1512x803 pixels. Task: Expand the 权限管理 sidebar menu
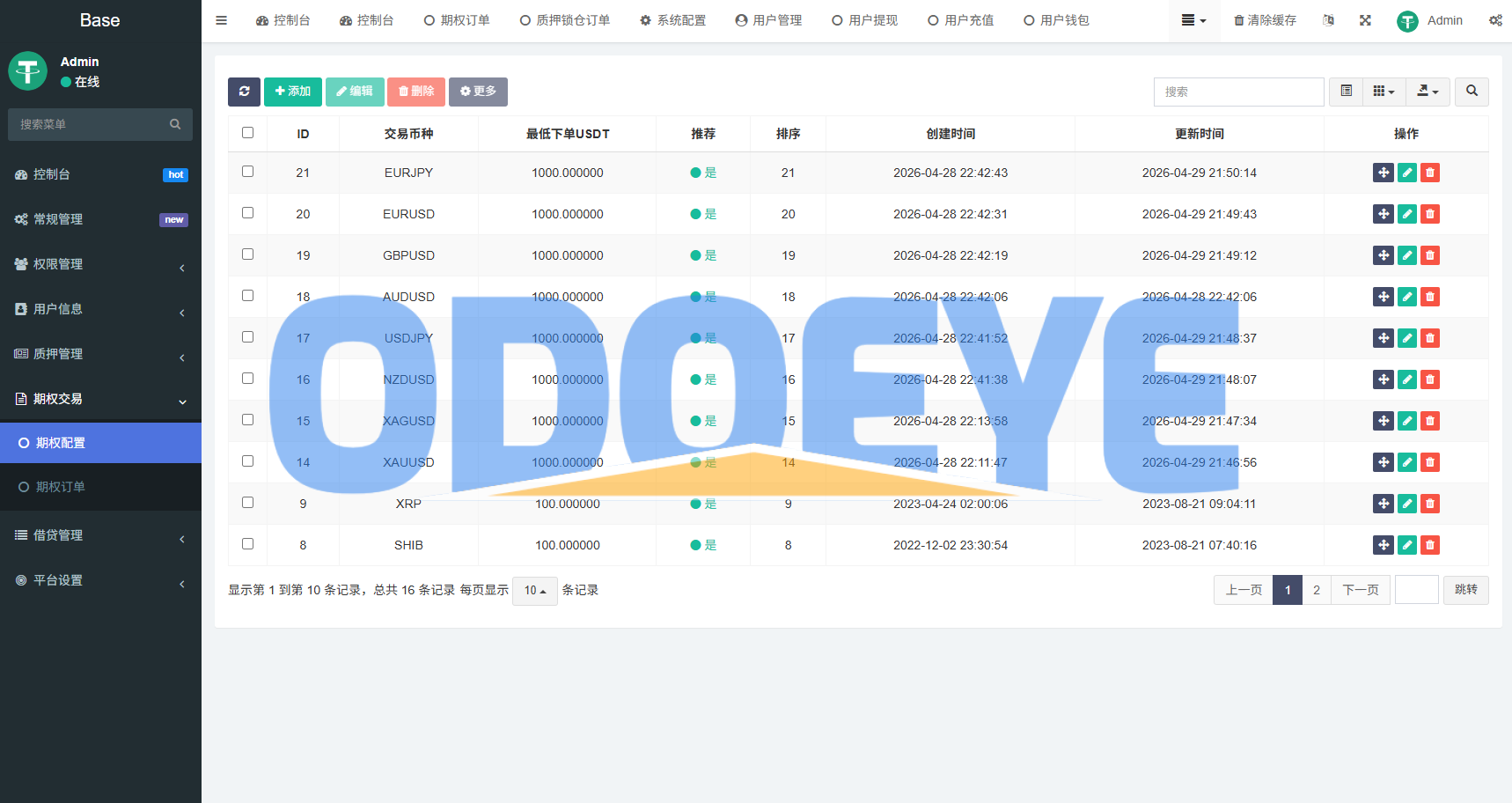point(100,264)
